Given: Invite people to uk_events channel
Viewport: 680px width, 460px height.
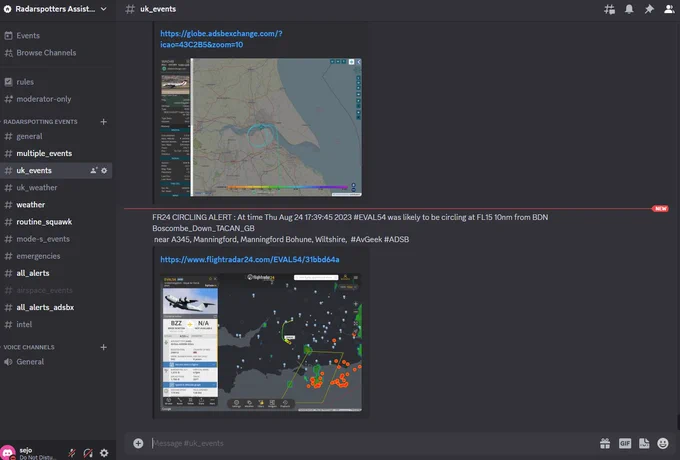Looking at the screenshot, I should pos(94,170).
